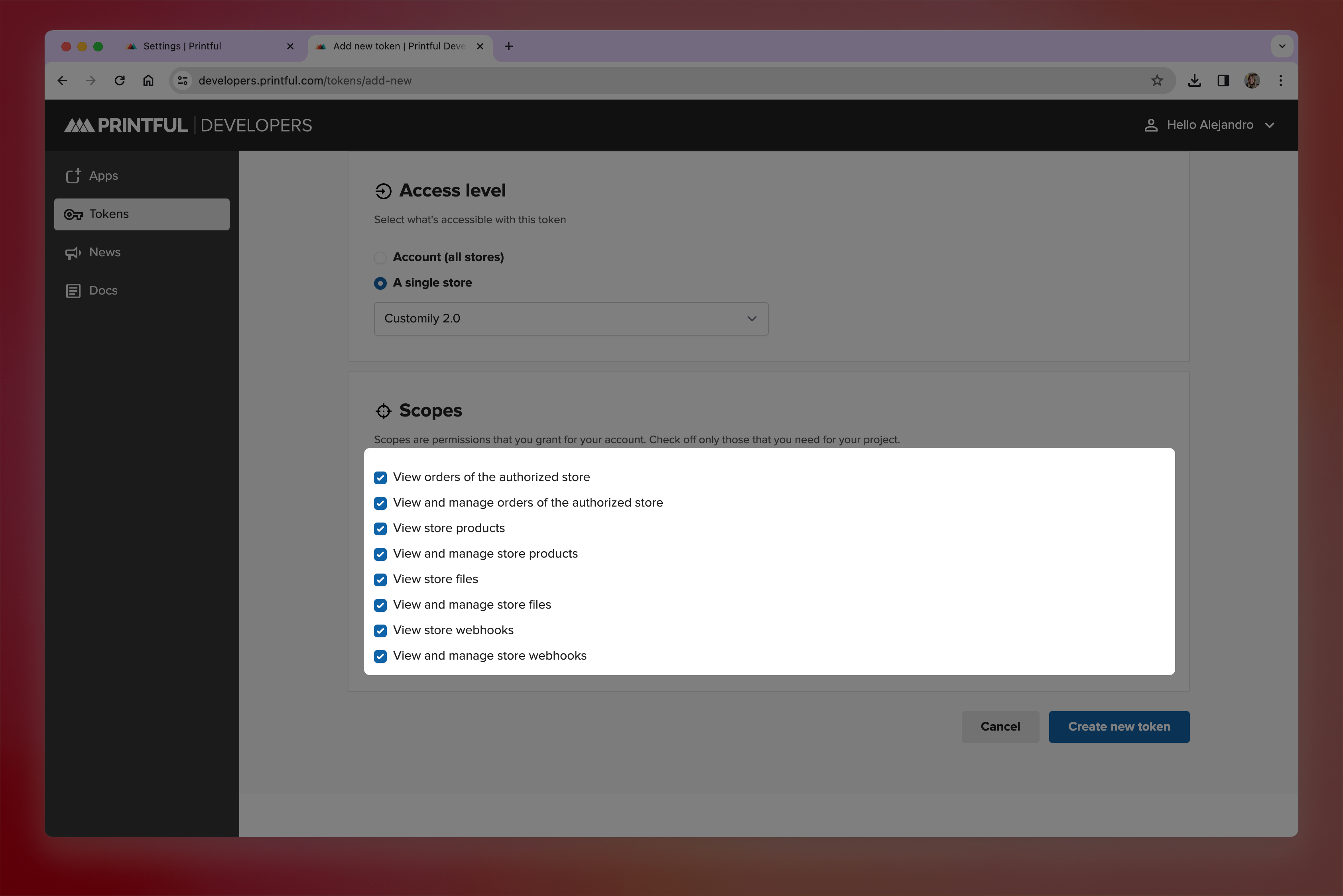Click the Tokens key icon

[73, 214]
